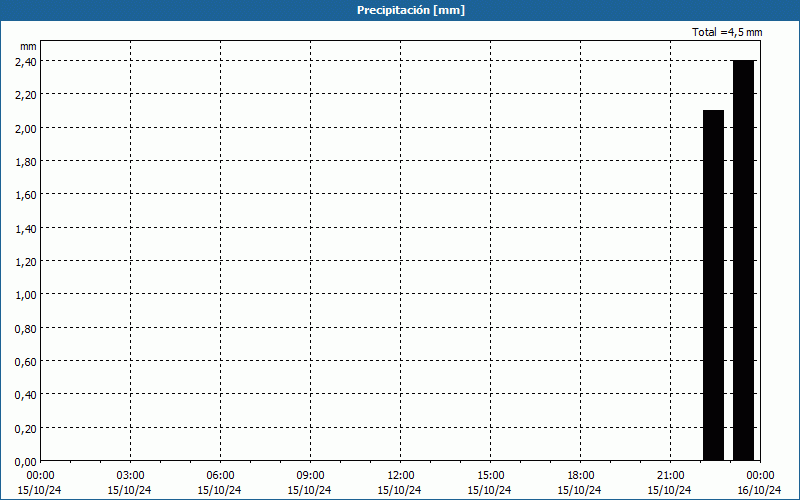Click the 1,80 y-axis value
800x500 pixels.
[26, 162]
